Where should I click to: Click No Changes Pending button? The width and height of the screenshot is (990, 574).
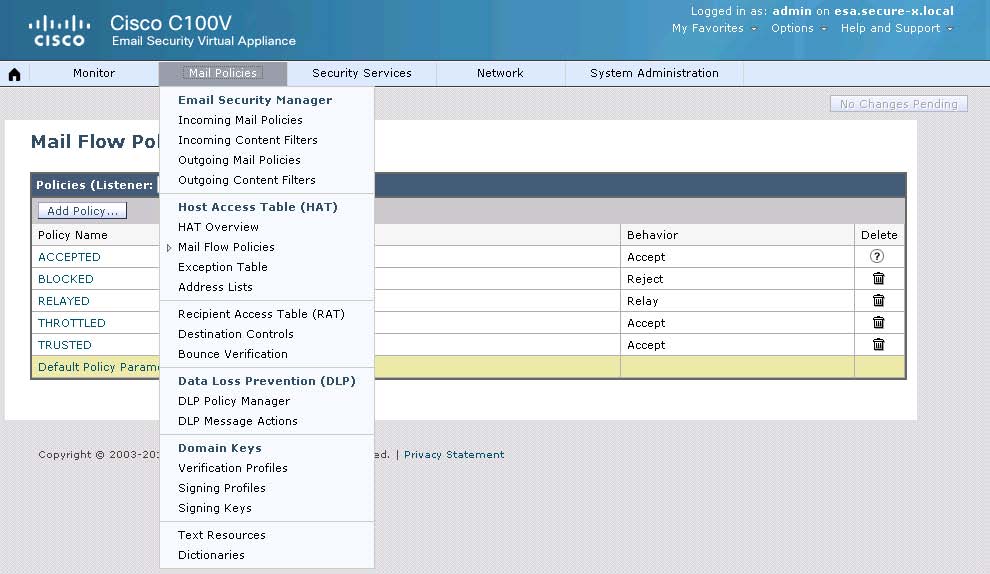click(x=898, y=104)
